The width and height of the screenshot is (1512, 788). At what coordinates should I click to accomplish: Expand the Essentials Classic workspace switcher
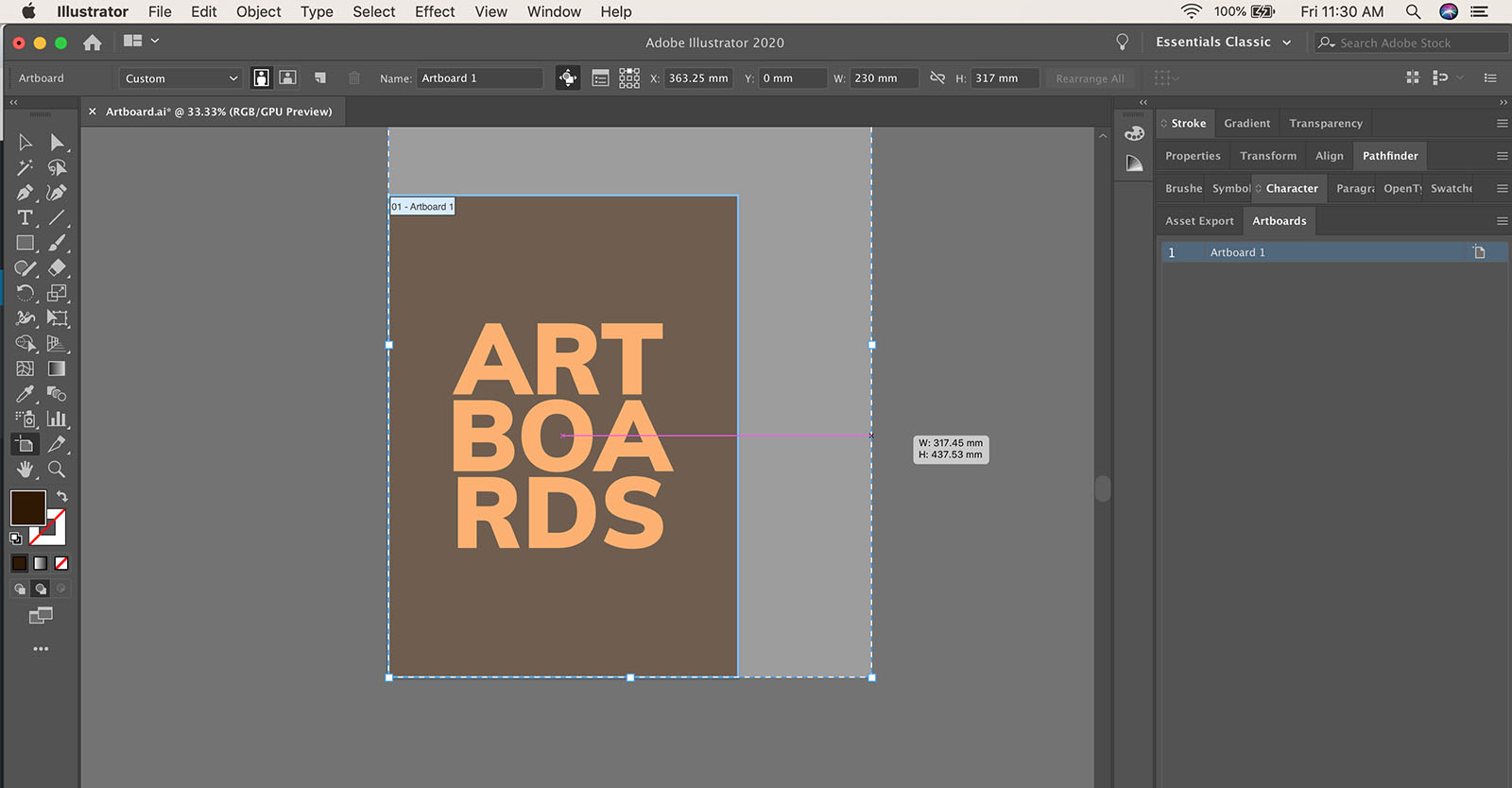[x=1223, y=43]
